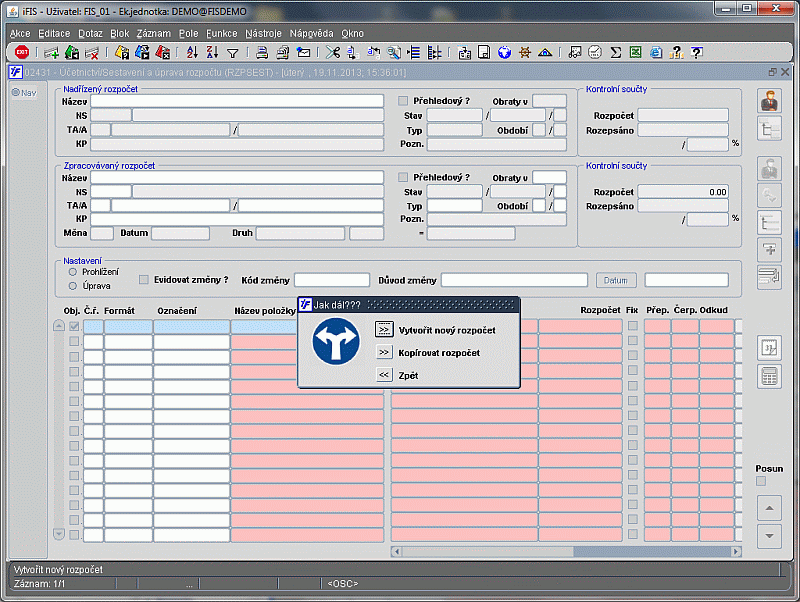The image size is (800, 602).
Task: Open the Funkce menu
Action: click(x=221, y=33)
